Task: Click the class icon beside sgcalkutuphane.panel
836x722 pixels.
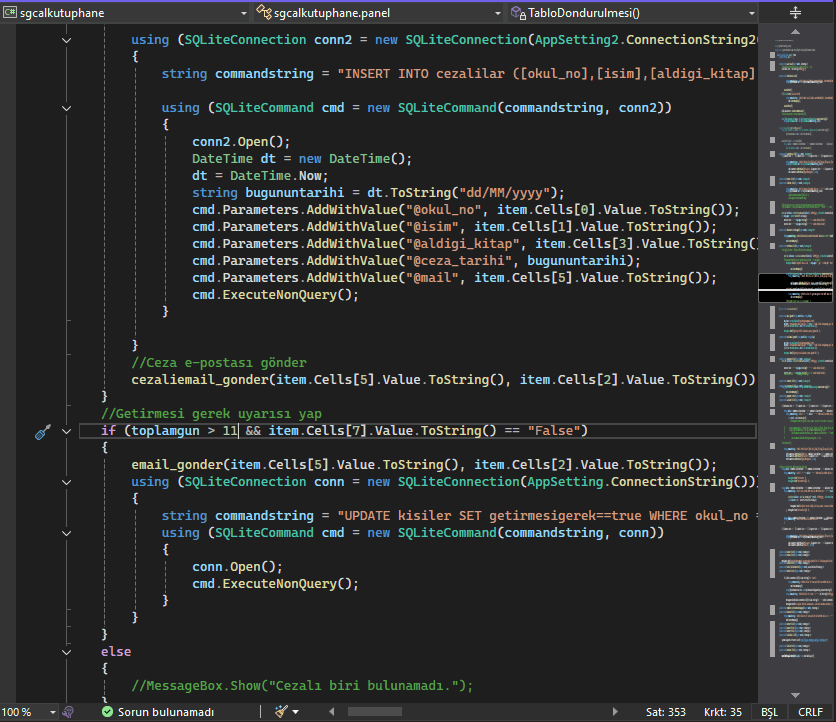Action: pos(264,13)
